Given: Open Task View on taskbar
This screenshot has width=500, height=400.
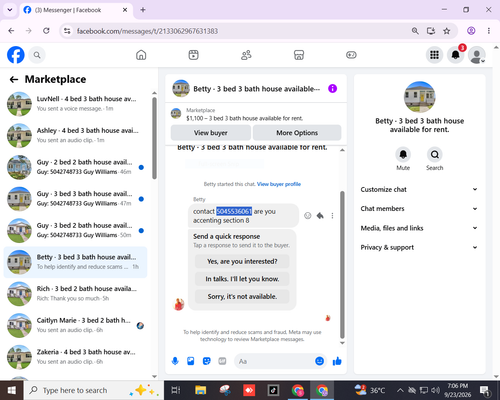Looking at the screenshot, I should [x=176, y=390].
